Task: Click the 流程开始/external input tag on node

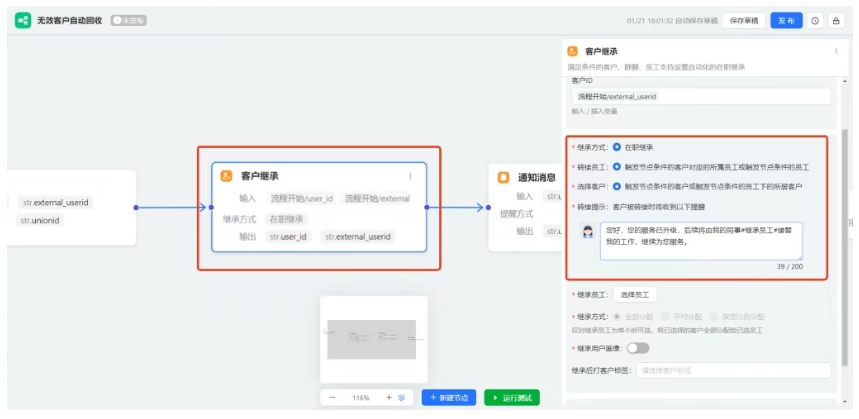Action: click(x=377, y=198)
